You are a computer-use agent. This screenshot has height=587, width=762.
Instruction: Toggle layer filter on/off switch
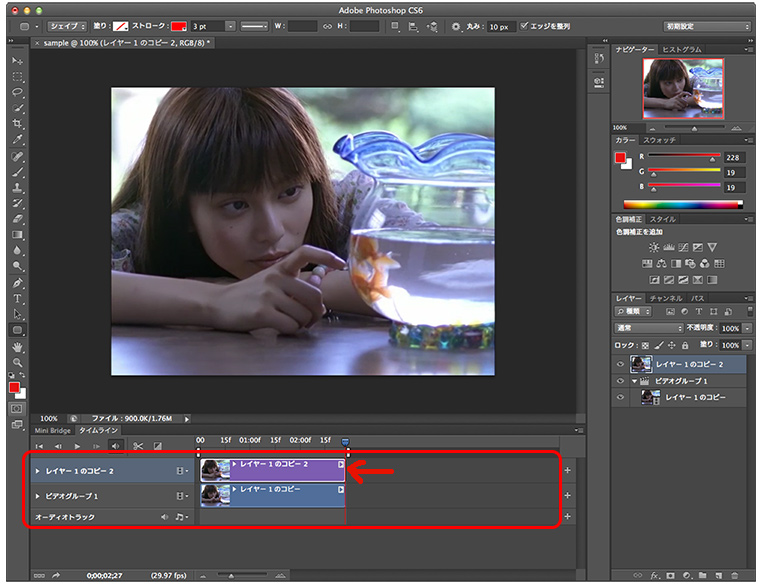[750, 311]
